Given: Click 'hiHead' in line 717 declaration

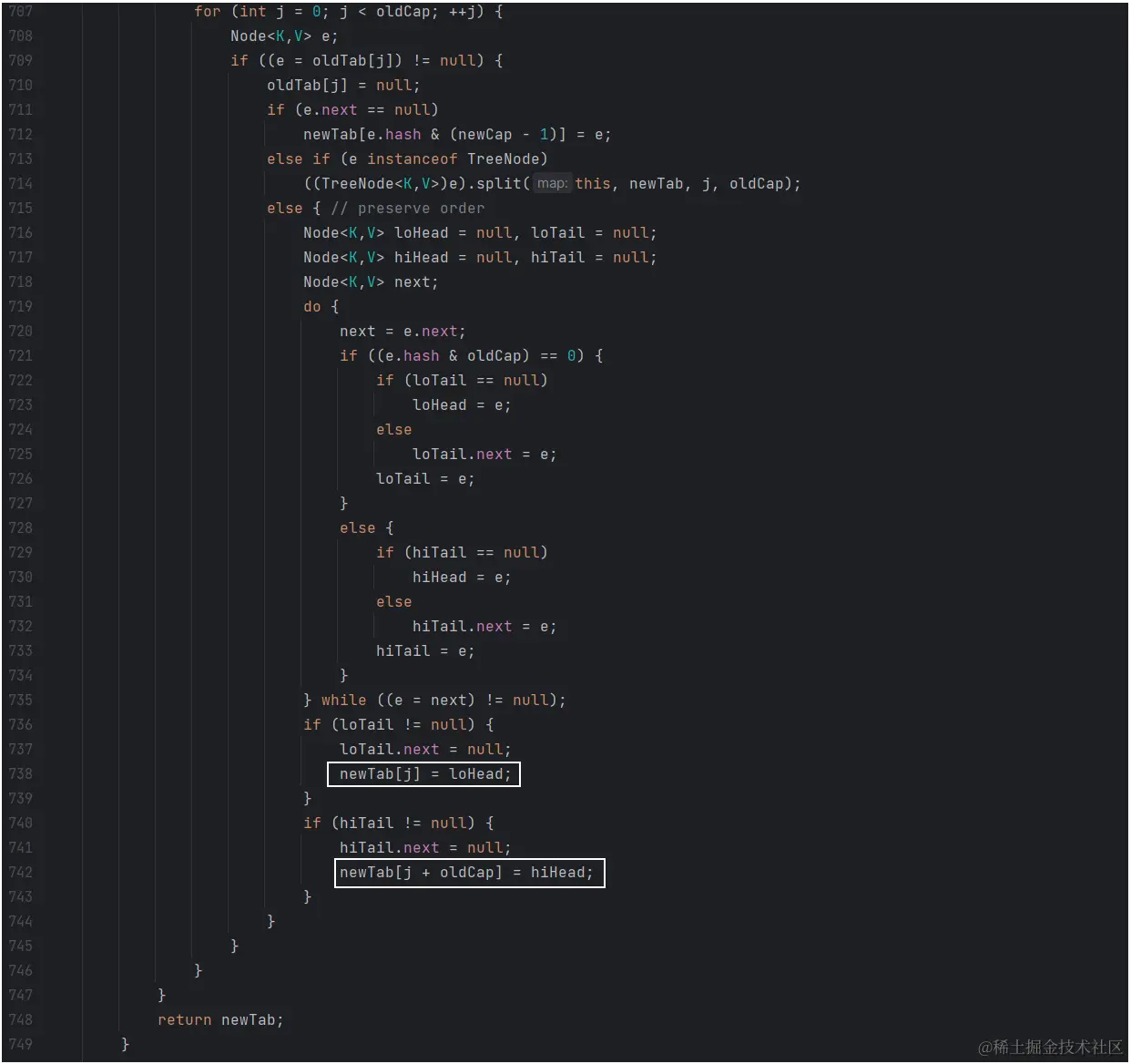Looking at the screenshot, I should coord(421,258).
